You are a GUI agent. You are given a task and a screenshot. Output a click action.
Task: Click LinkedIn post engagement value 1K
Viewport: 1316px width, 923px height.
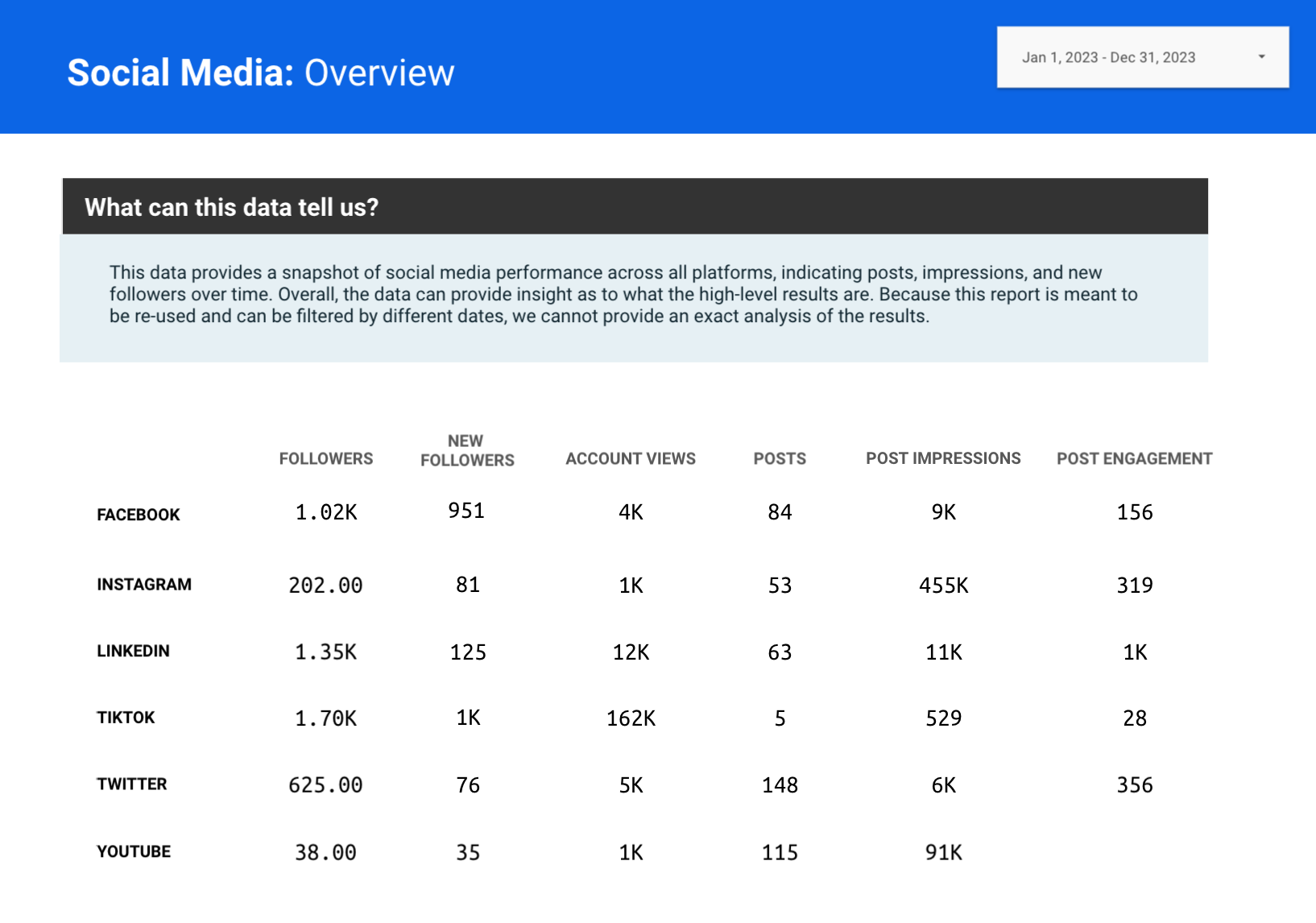pos(1134,652)
